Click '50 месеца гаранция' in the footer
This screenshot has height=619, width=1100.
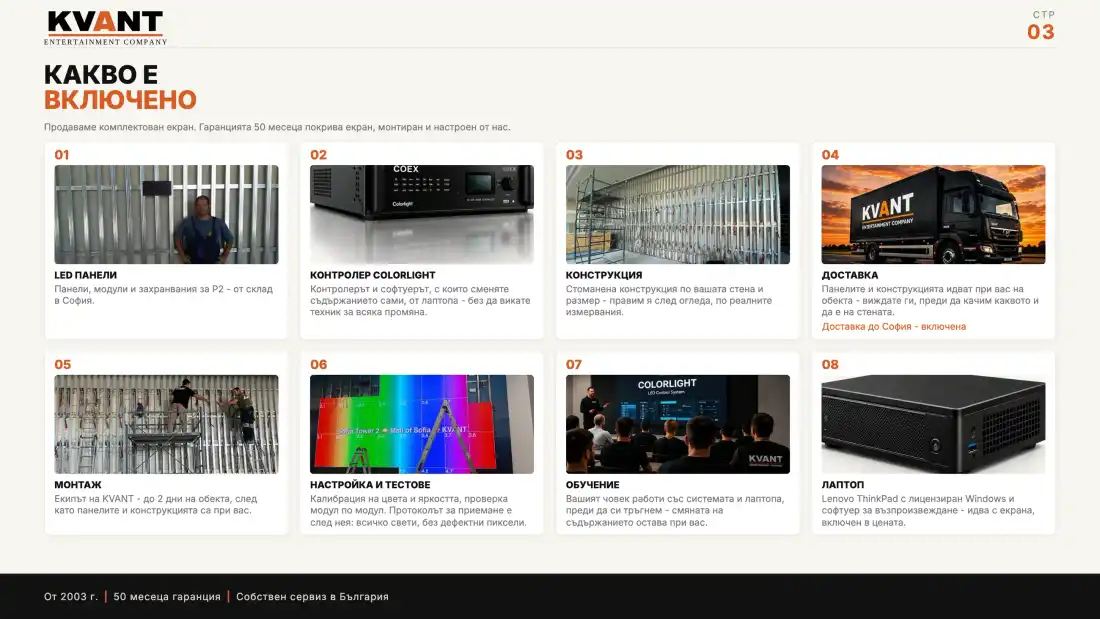click(x=167, y=597)
